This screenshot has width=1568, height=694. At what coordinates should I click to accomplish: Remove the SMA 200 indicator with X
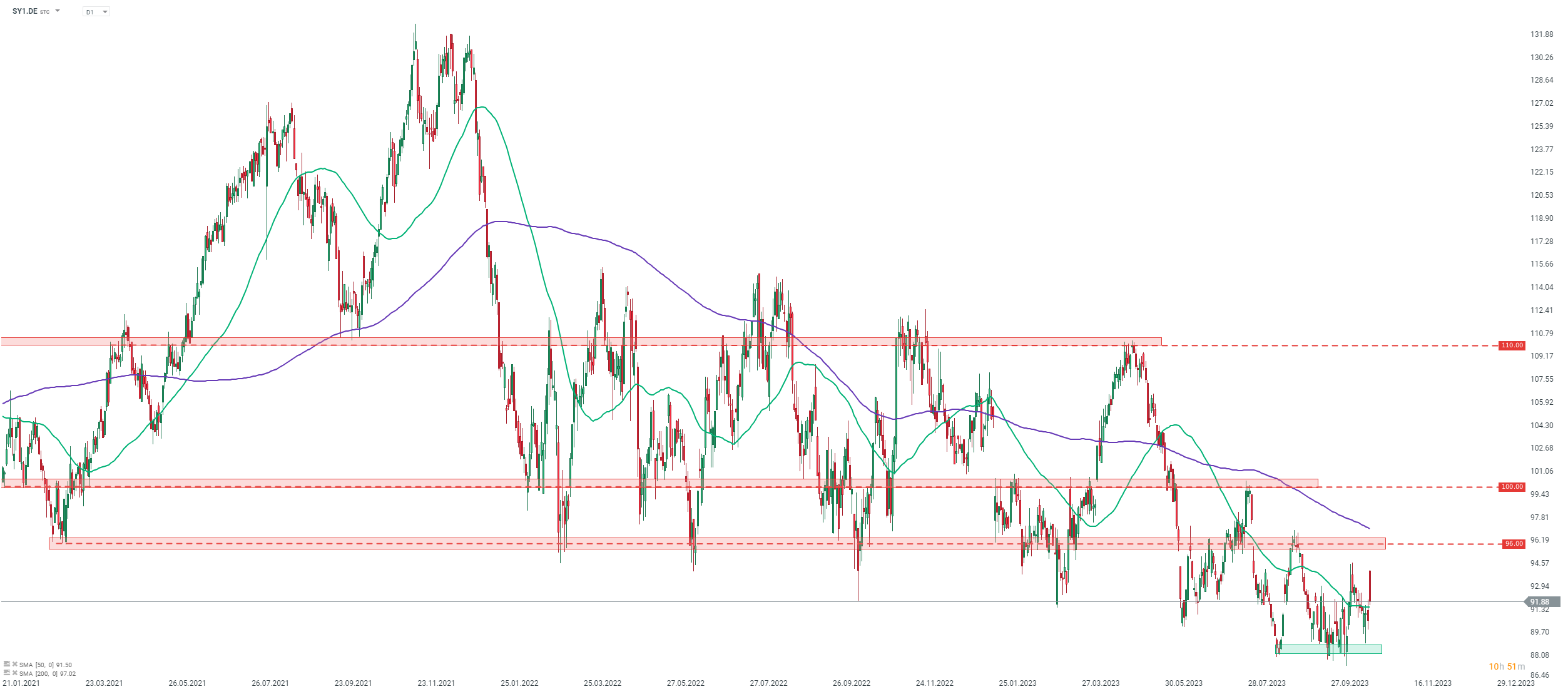tap(14, 673)
